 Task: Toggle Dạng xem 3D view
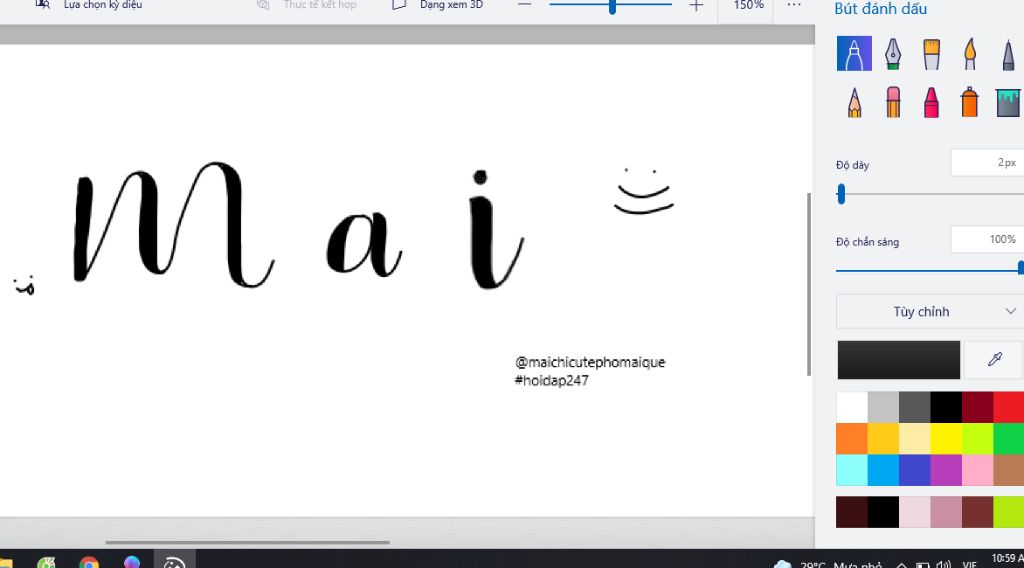pyautogui.click(x=438, y=5)
